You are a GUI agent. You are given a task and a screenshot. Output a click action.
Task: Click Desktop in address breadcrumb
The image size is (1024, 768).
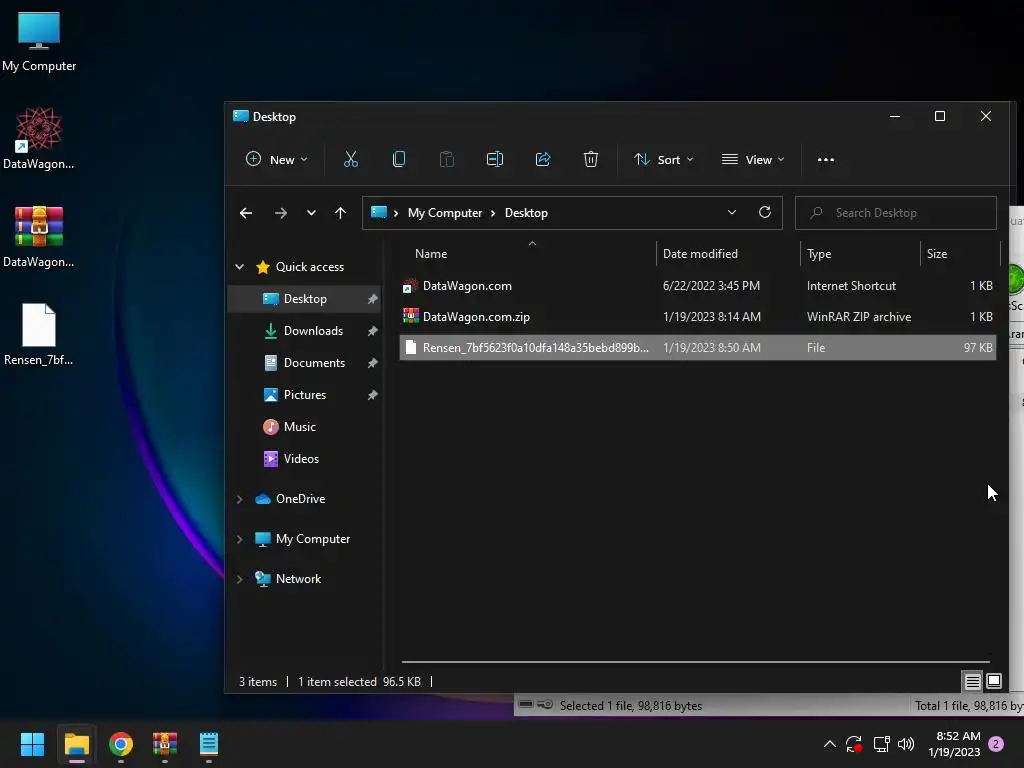pos(526,213)
